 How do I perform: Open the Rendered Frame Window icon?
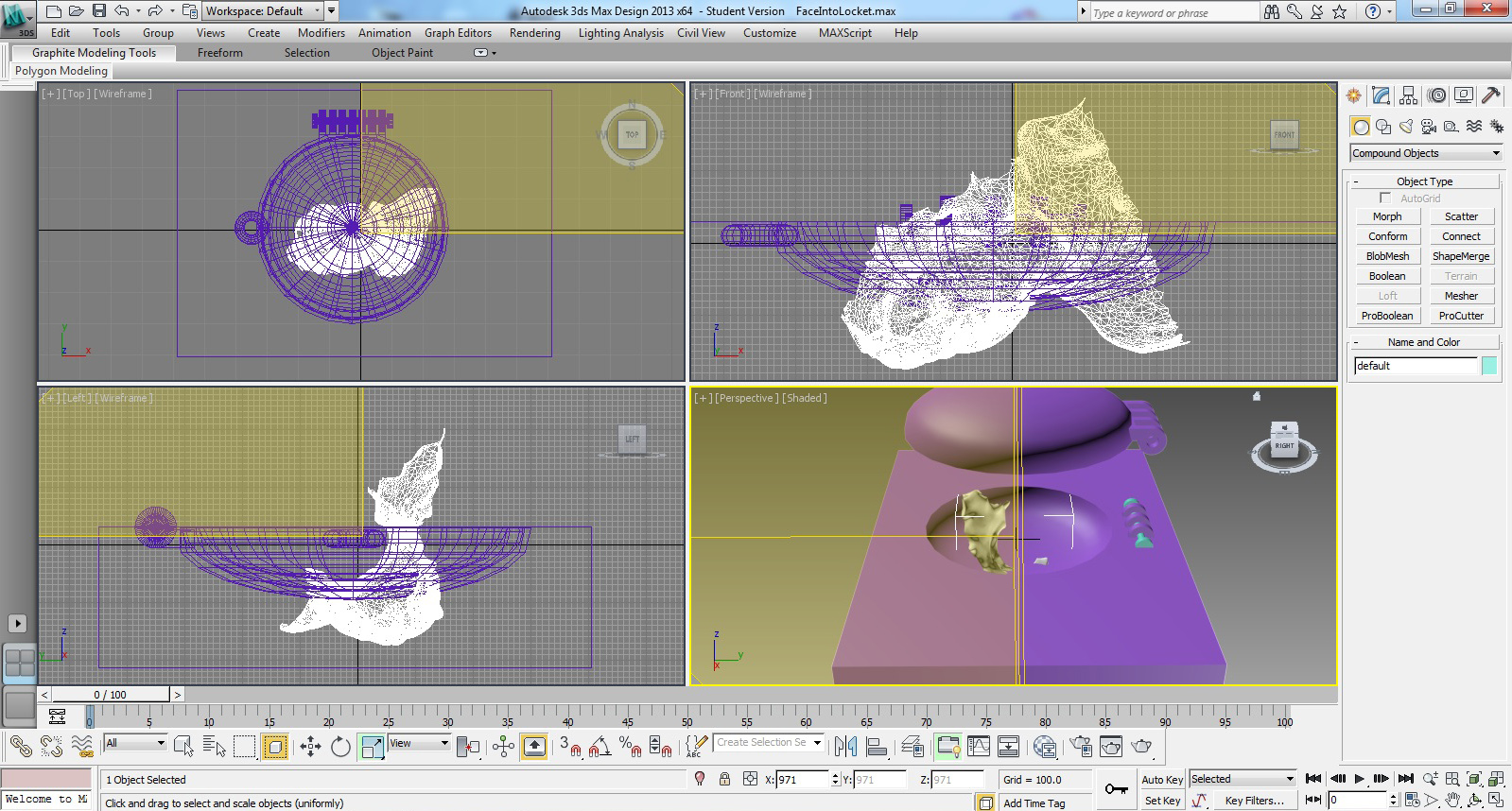[x=1111, y=747]
